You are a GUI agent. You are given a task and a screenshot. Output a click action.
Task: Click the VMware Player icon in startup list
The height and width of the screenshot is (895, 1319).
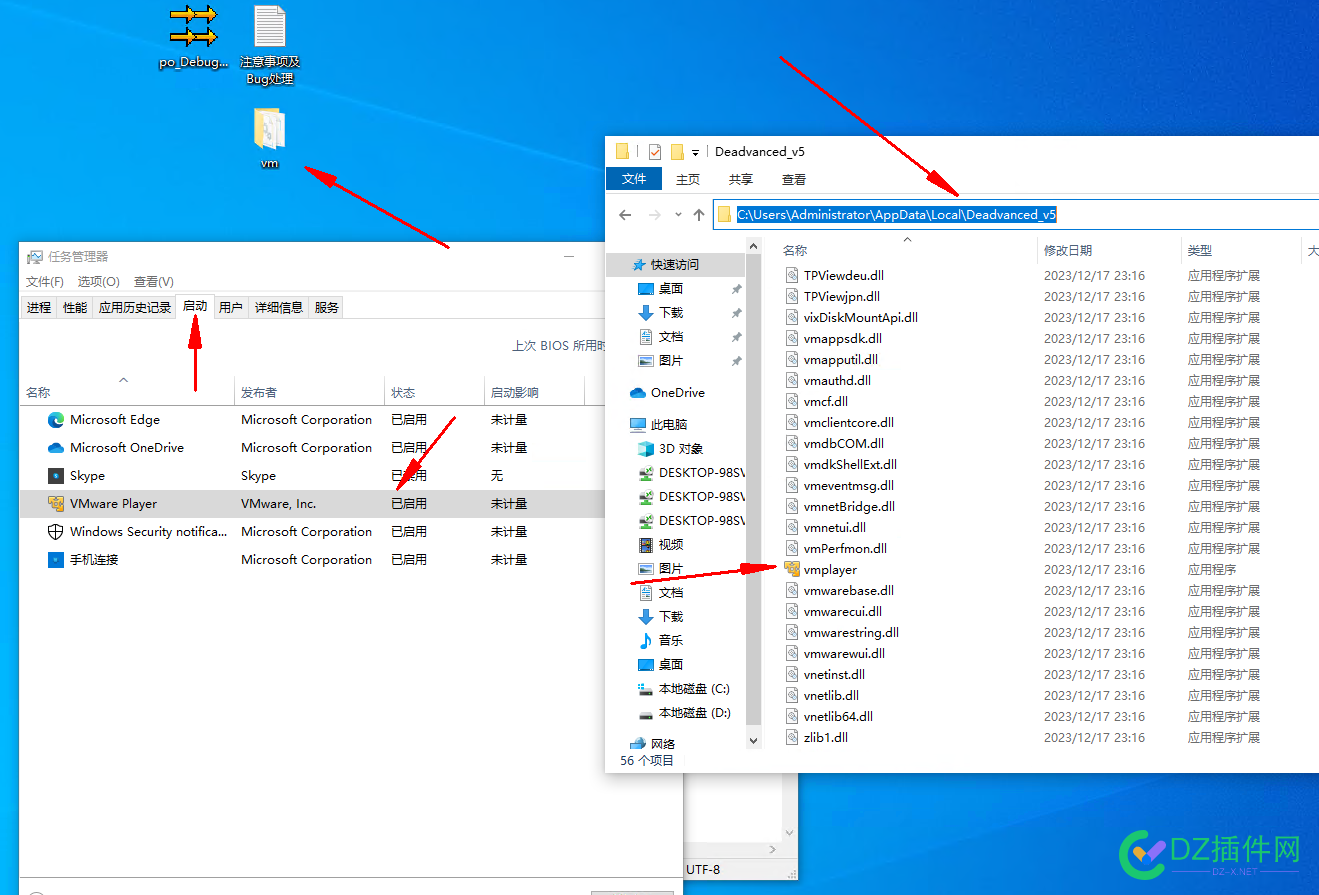click(56, 504)
